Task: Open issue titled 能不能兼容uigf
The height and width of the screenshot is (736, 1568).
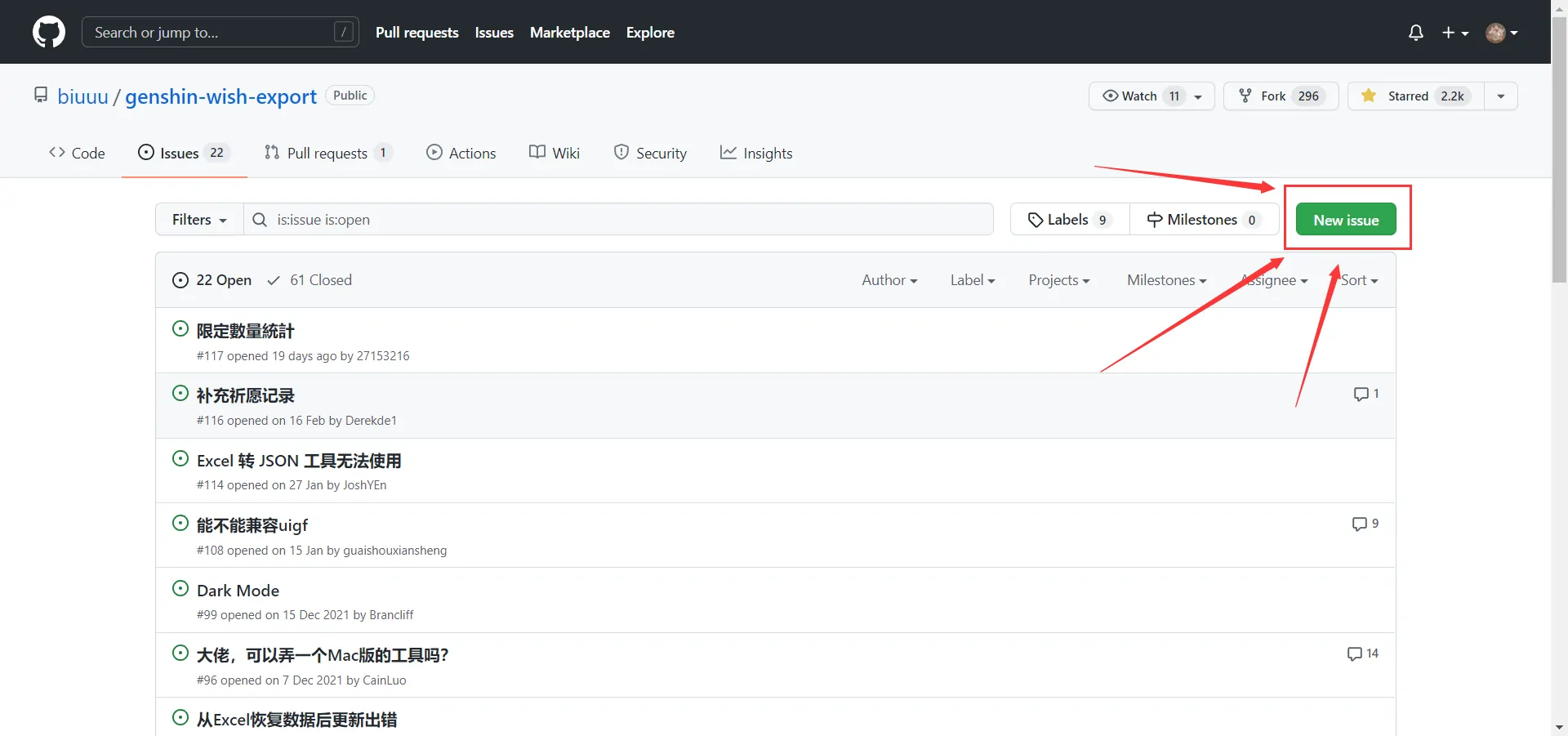Action: click(x=252, y=525)
